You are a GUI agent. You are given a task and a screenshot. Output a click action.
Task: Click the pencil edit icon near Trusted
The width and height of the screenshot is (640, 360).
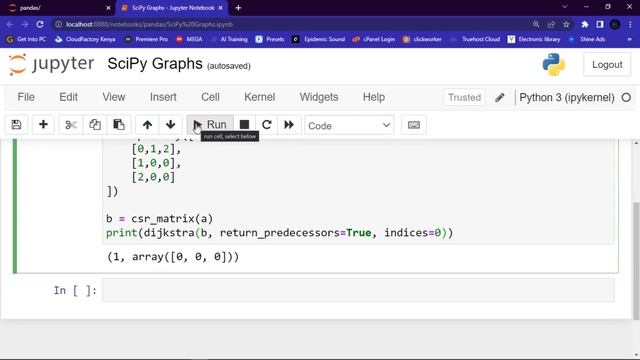pos(500,98)
